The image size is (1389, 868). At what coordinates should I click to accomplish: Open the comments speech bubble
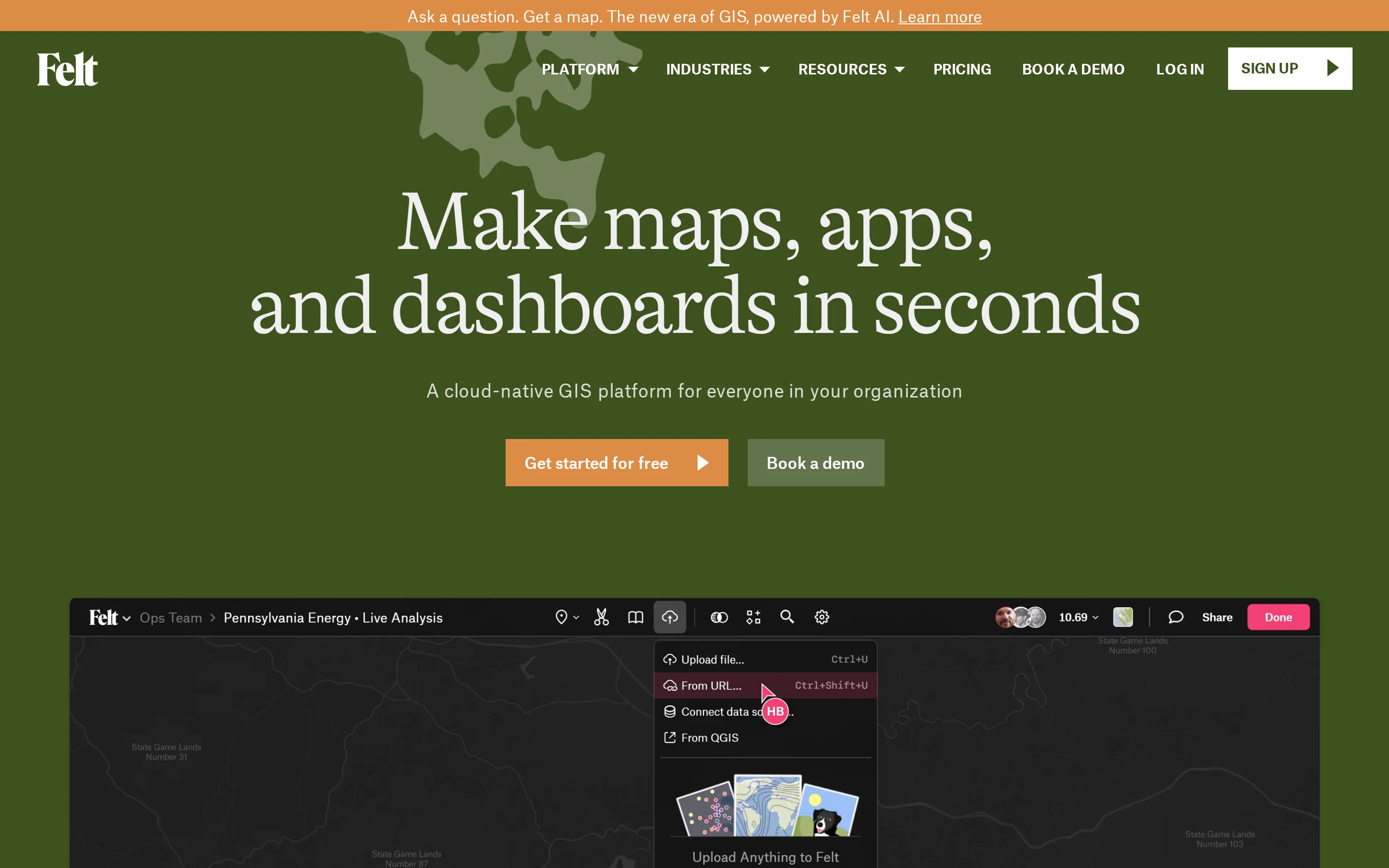[x=1176, y=617]
